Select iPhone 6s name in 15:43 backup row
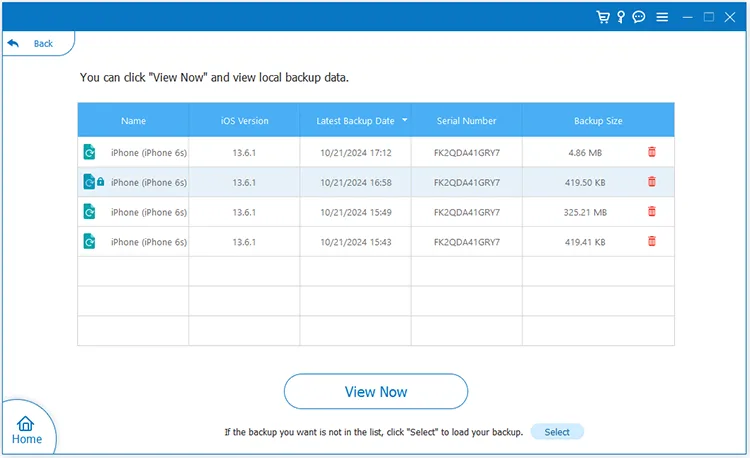 click(x=149, y=242)
